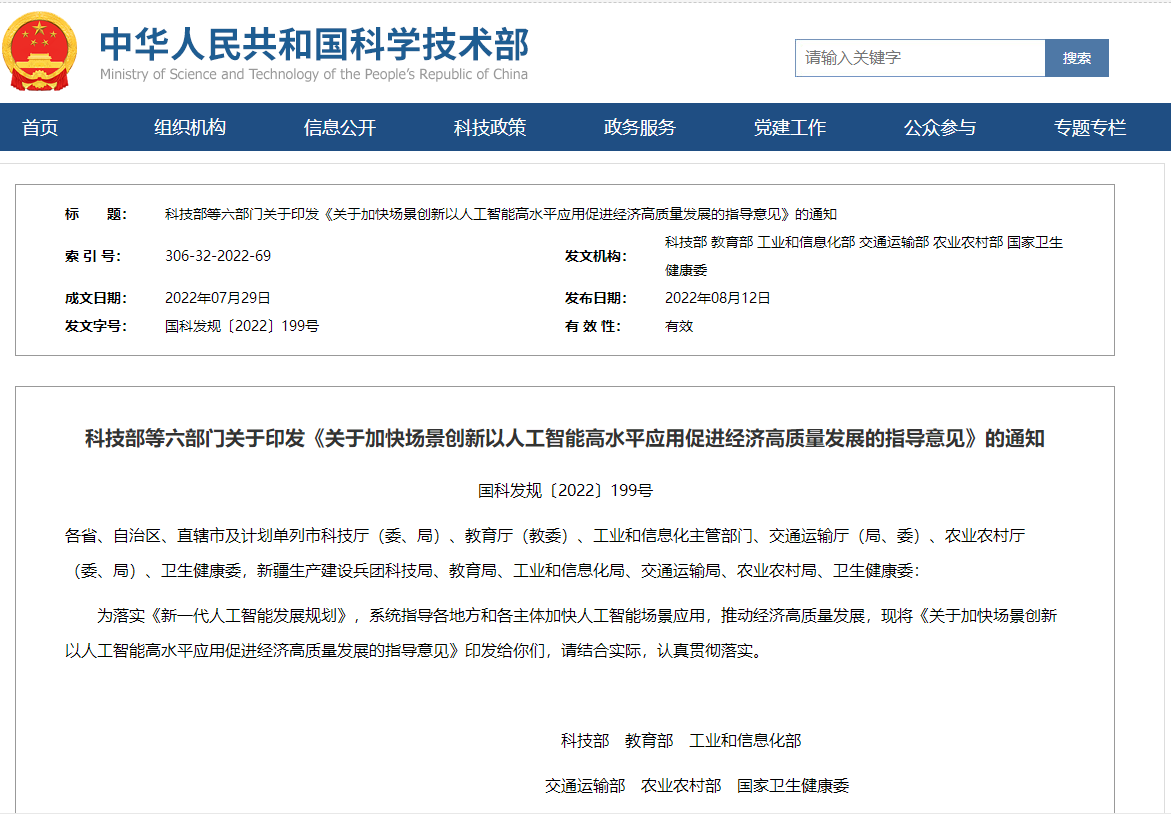
Task: Open the 专题专栏 menu item
Action: tap(1090, 128)
